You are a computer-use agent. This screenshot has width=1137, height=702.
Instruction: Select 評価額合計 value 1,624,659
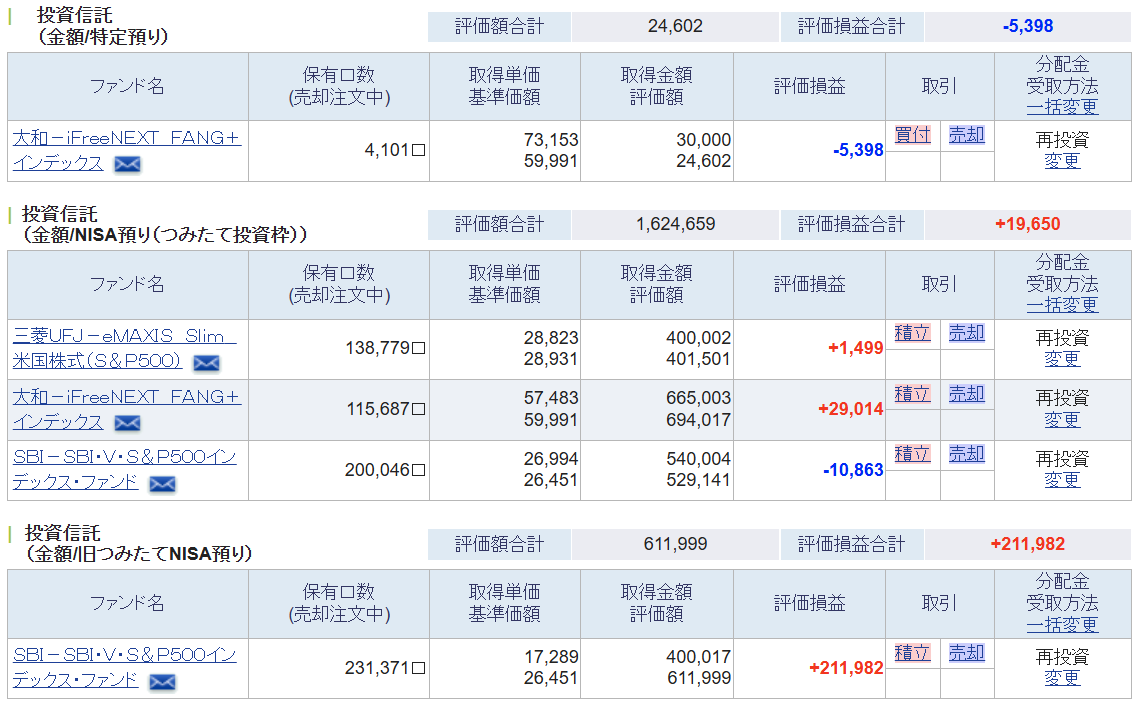coord(675,224)
